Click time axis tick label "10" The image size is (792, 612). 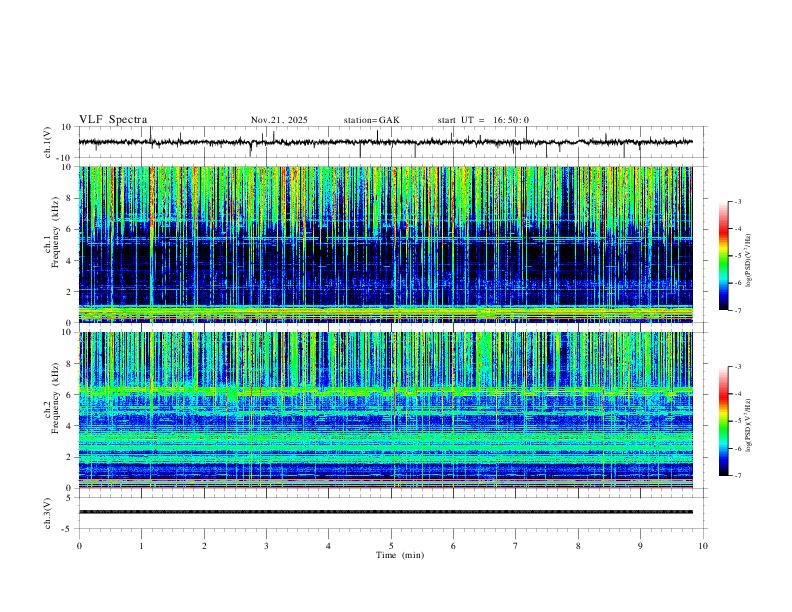click(x=703, y=546)
